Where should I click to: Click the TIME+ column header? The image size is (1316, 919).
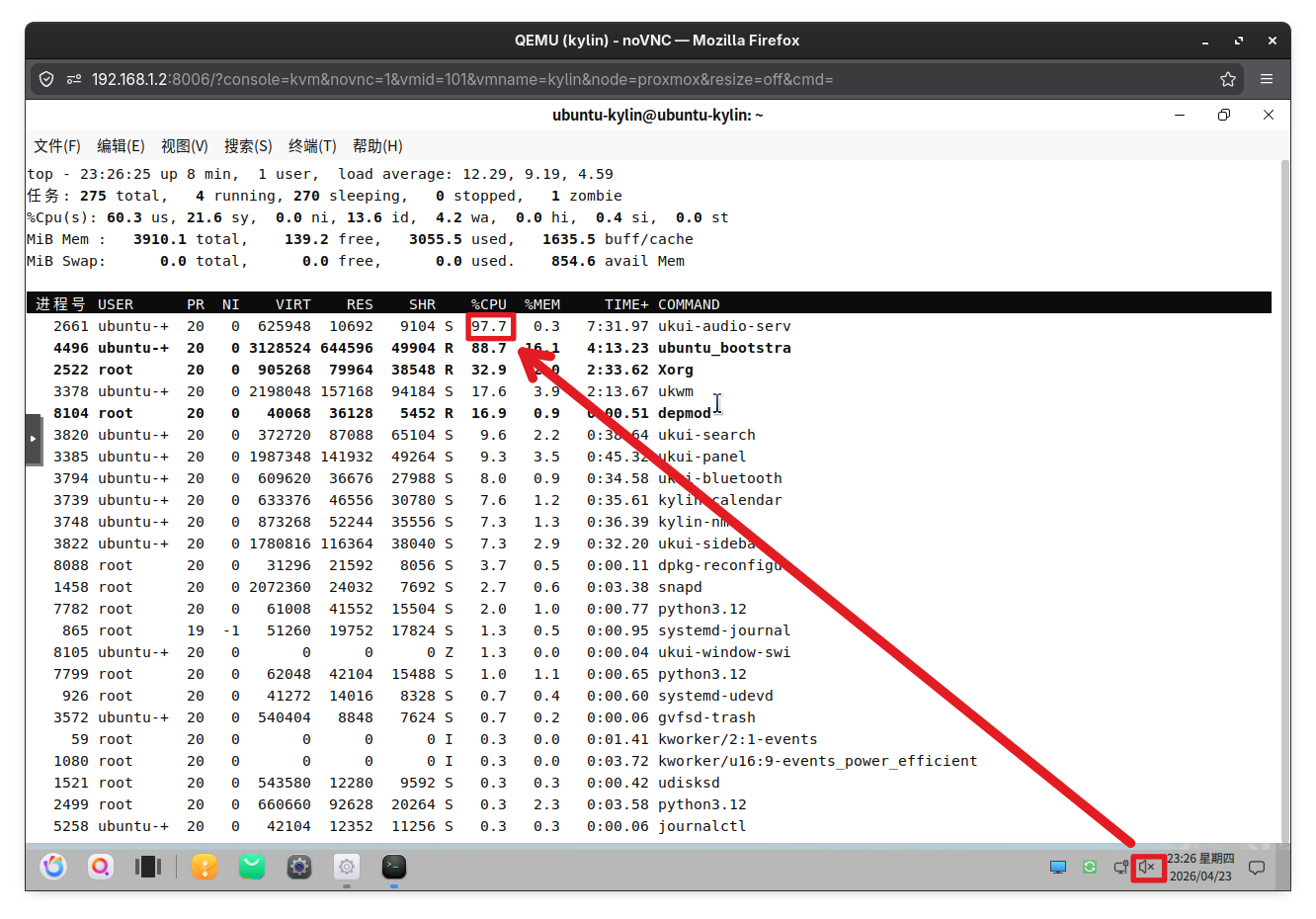[x=626, y=304]
